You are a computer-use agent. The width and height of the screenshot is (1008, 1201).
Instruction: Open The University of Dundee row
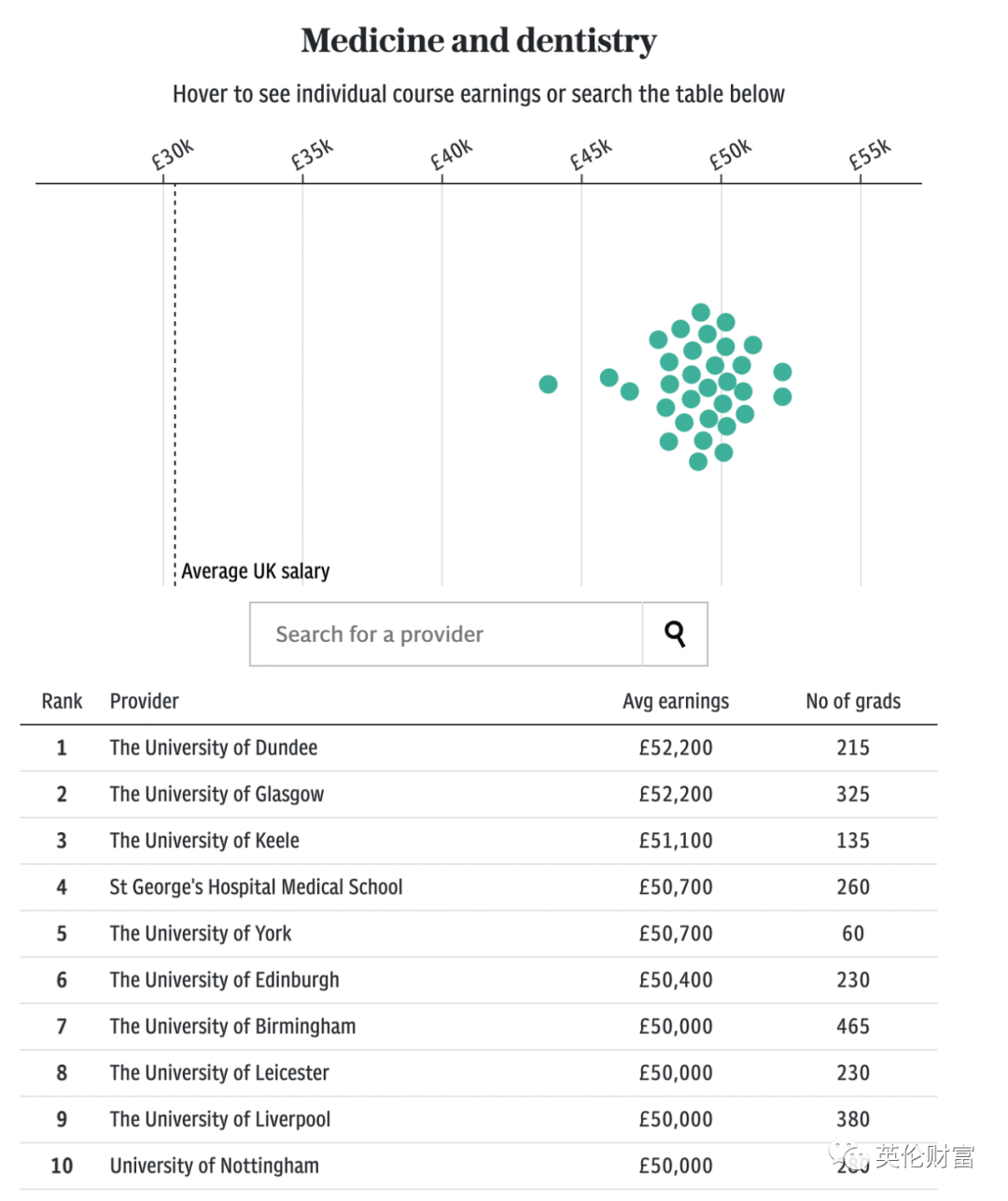tap(213, 747)
